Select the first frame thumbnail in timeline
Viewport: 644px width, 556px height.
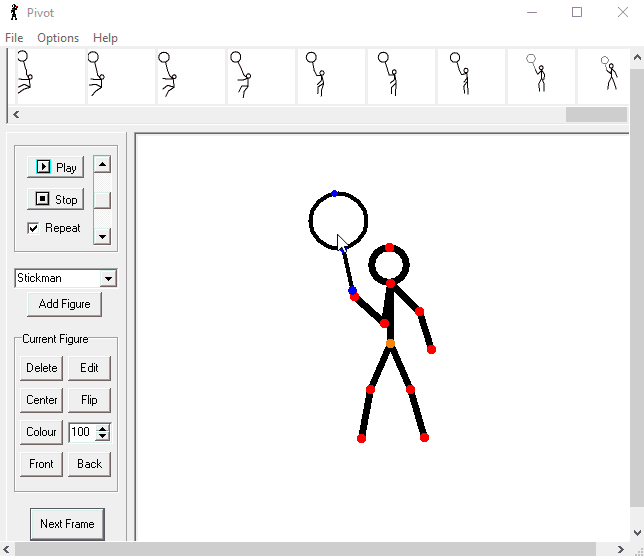(50, 76)
